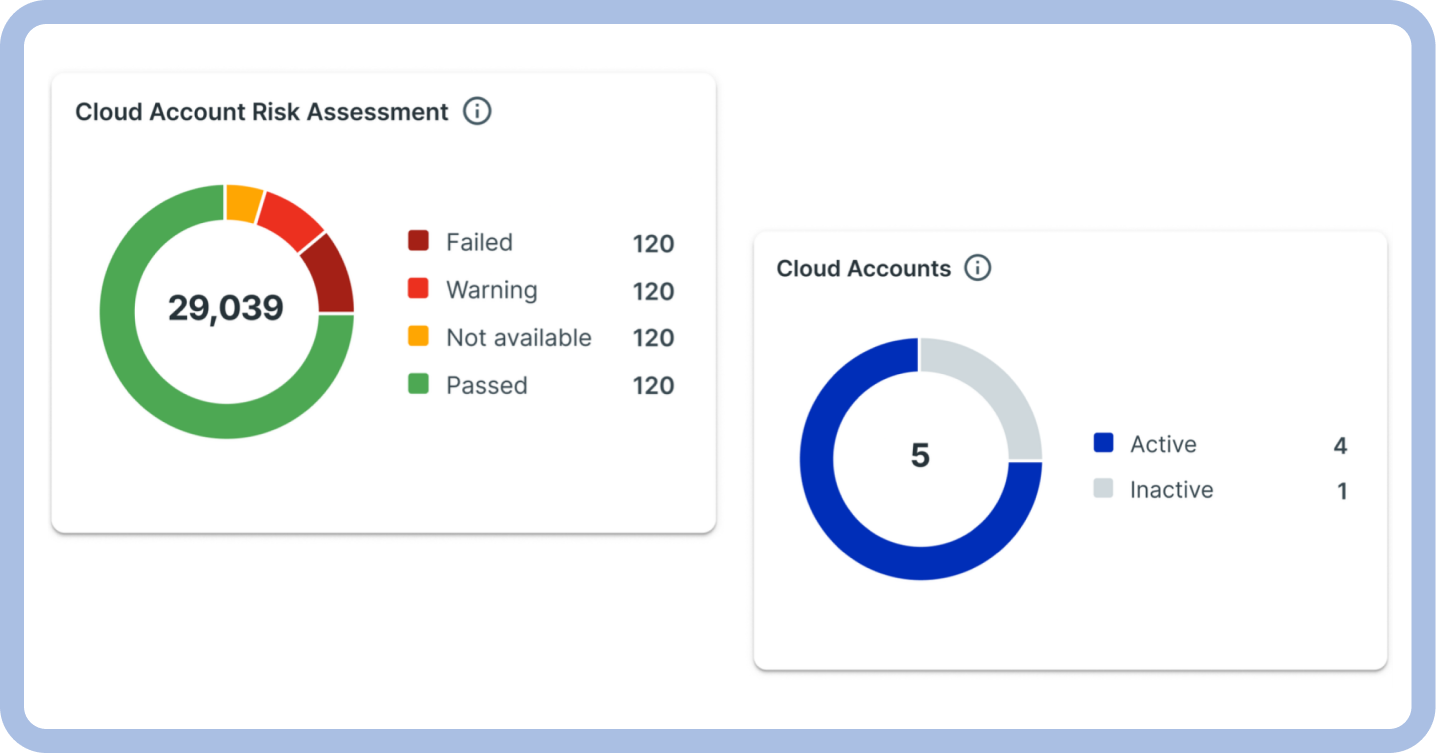1436x753 pixels.
Task: Click the Cloud Accounts card title
Action: [864, 269]
